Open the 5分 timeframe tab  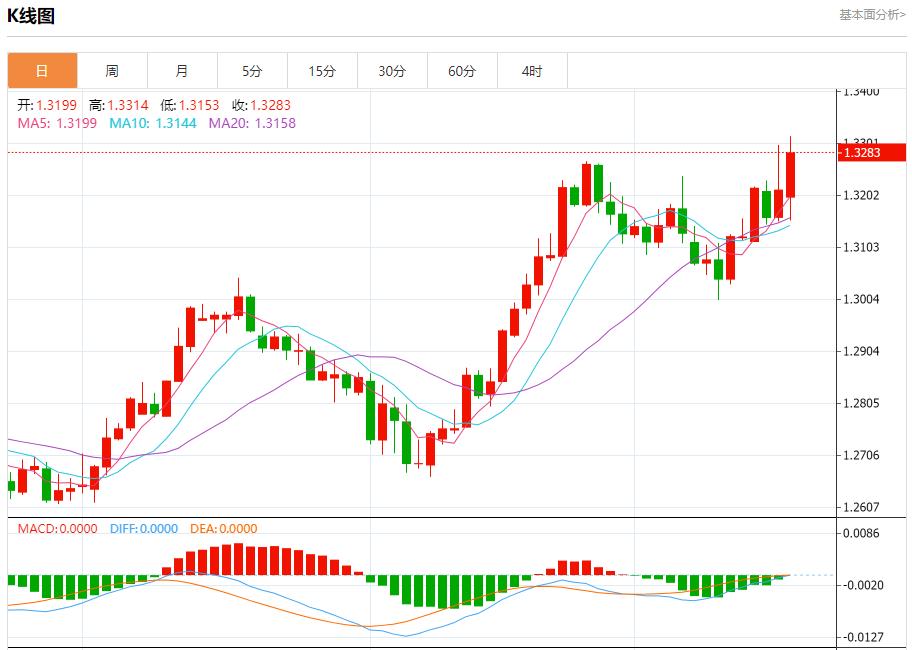252,71
